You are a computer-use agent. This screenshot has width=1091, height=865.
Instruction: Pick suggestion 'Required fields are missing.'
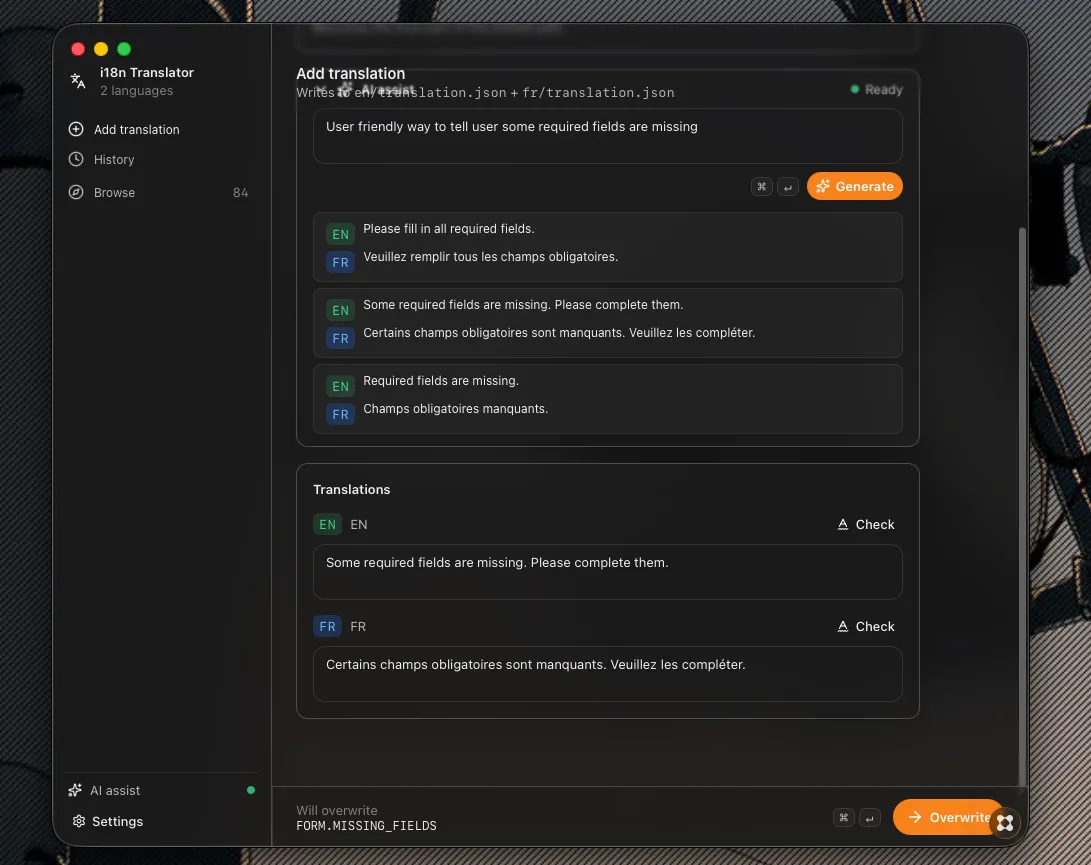(x=607, y=399)
